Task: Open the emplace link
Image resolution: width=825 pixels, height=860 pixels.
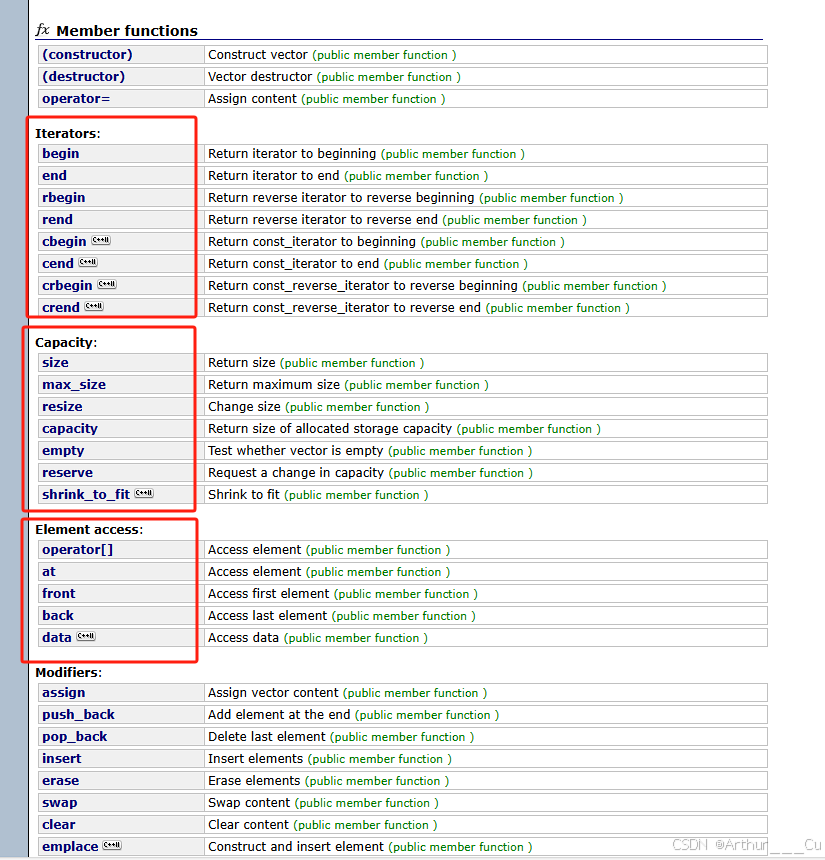Action: (70, 847)
